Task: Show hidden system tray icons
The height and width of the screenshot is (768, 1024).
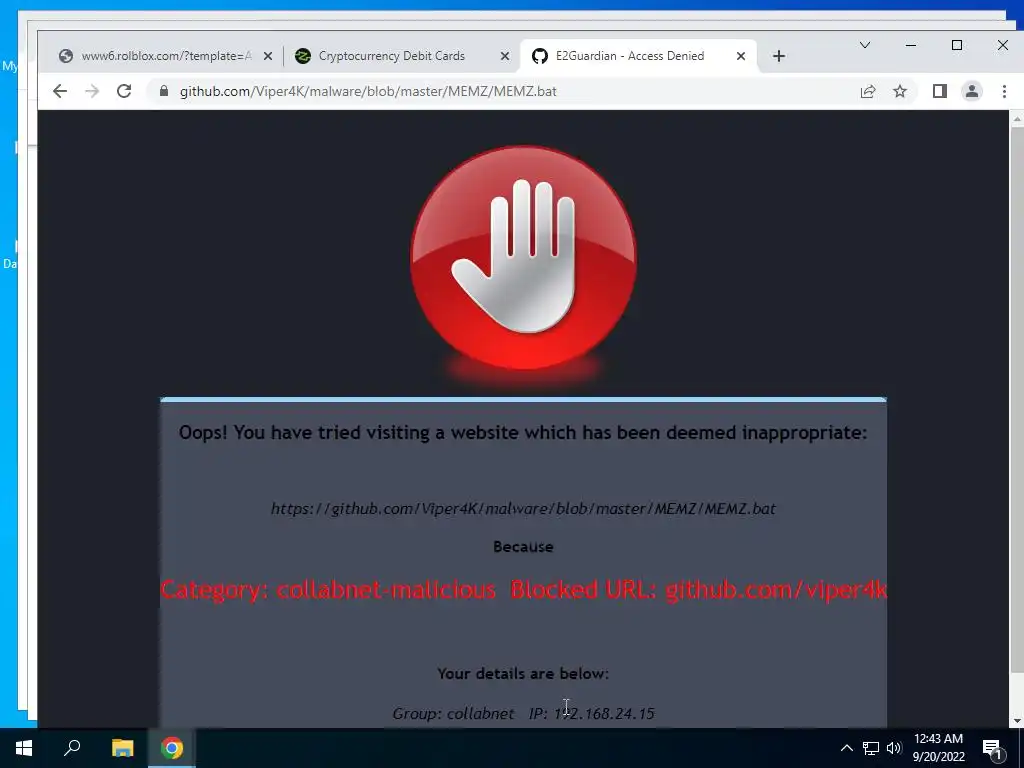Action: click(846, 748)
